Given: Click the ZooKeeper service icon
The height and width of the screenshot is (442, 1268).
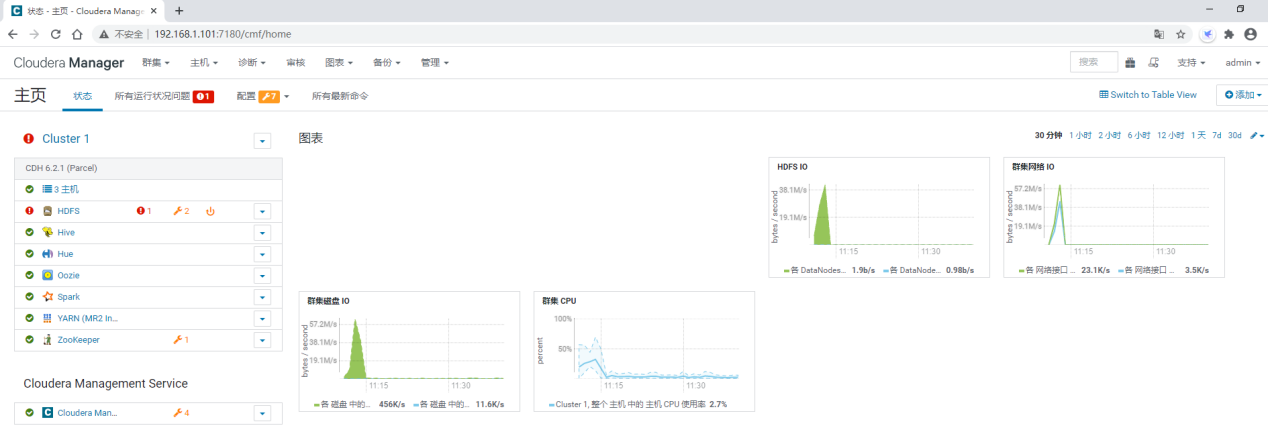Looking at the screenshot, I should (47, 340).
